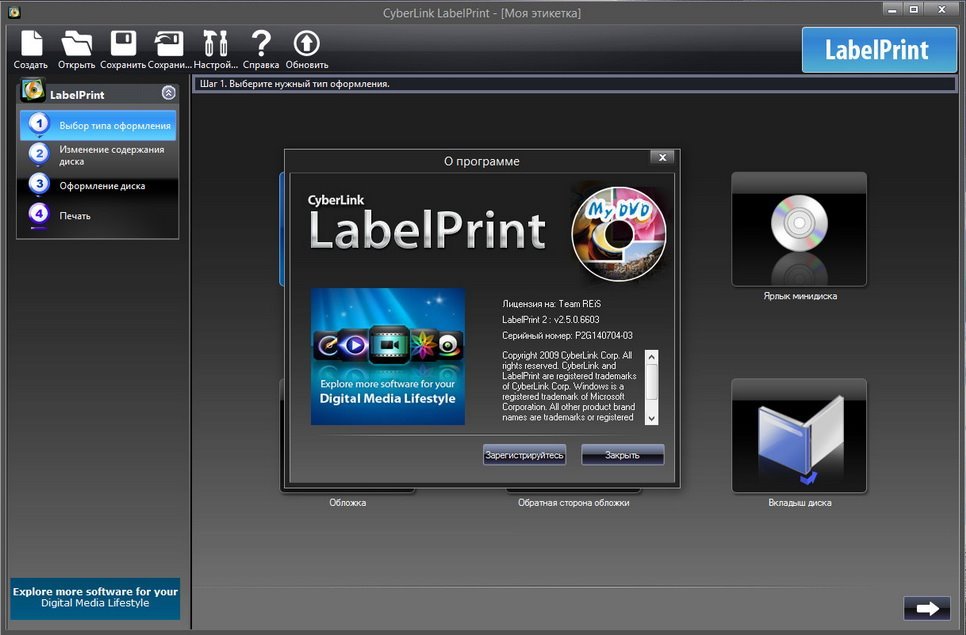Select step 1 Выбор типа оформления
The width and height of the screenshot is (966, 635).
[x=98, y=125]
